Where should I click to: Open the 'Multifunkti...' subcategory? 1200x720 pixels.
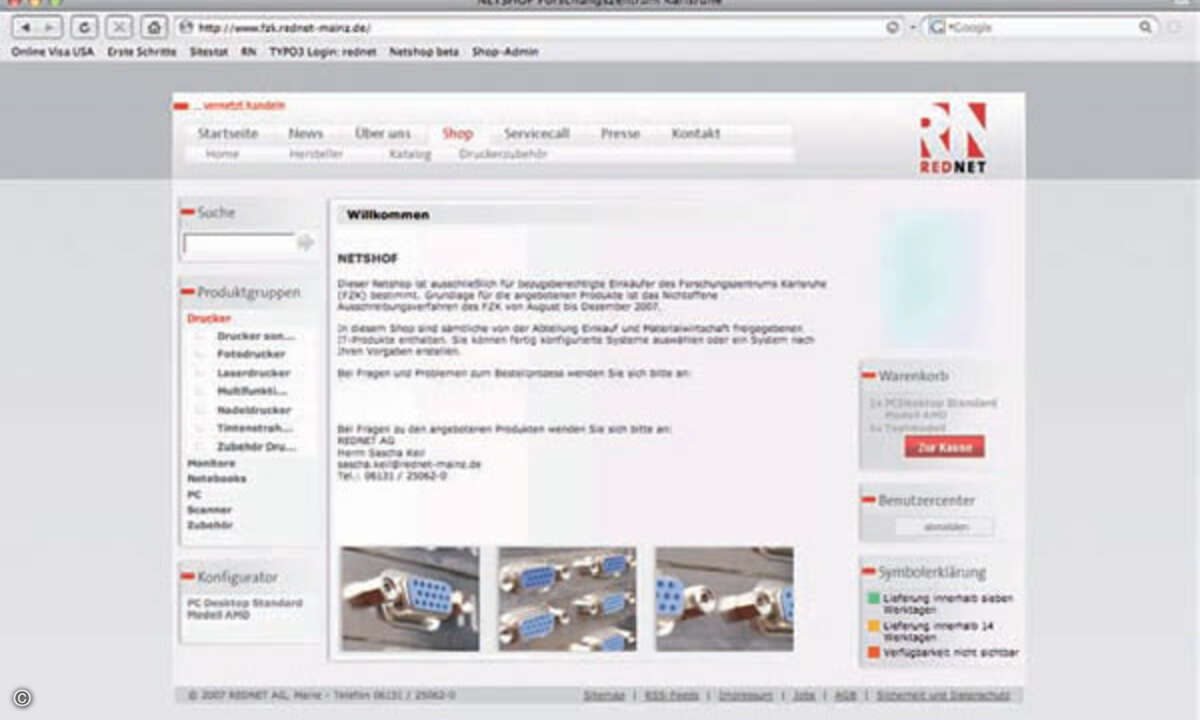252,391
